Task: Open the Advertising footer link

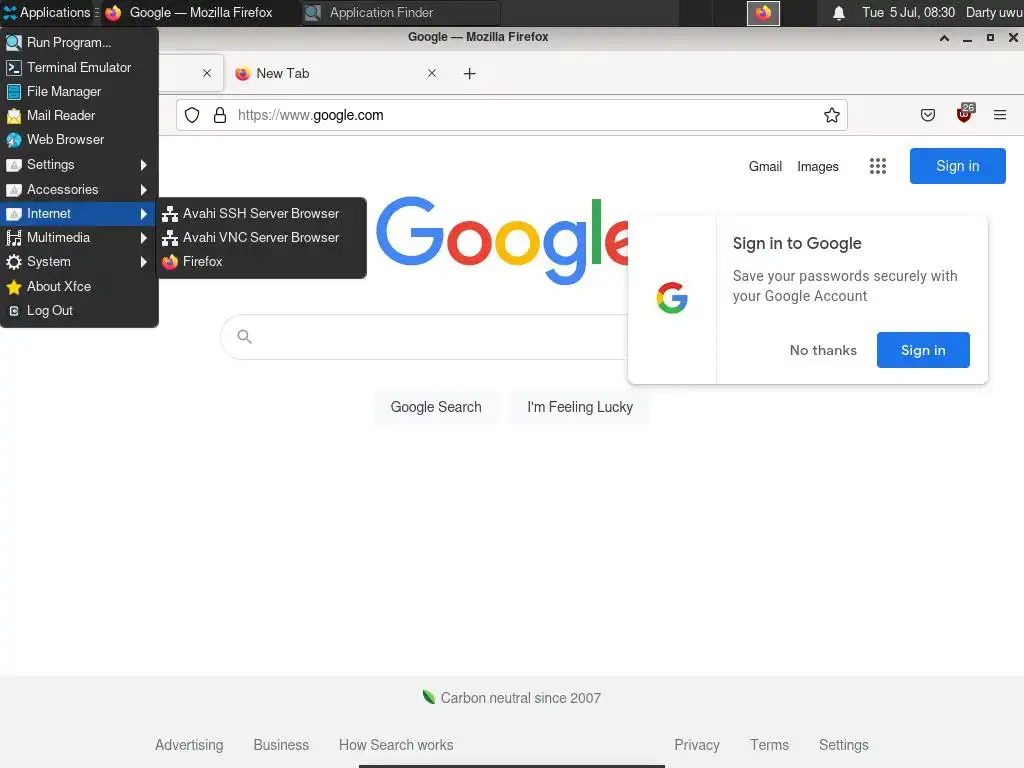Action: click(189, 745)
